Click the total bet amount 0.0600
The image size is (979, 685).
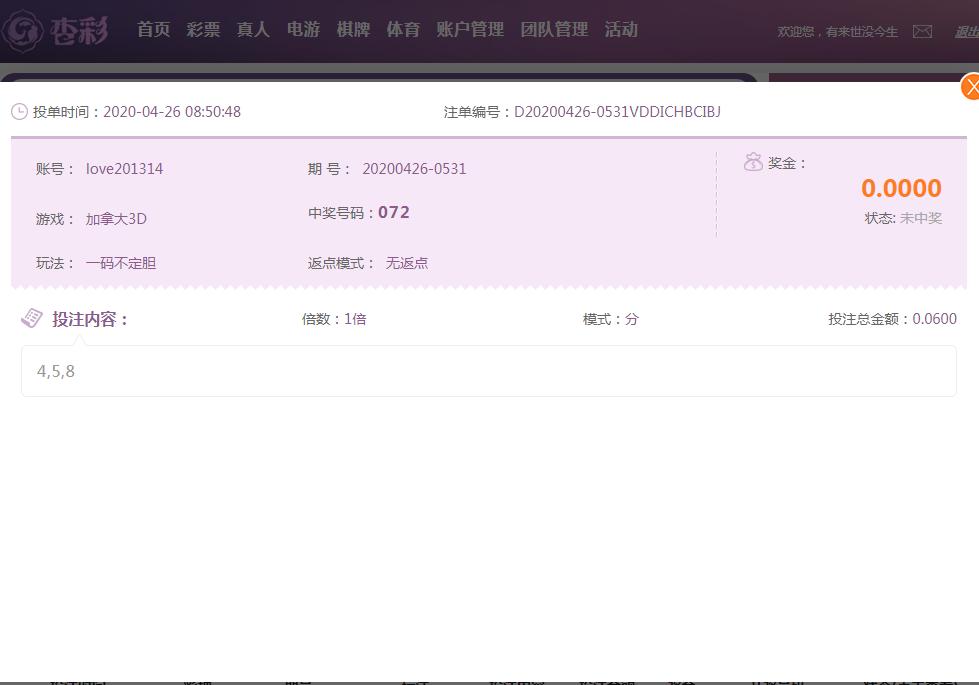[935, 318]
